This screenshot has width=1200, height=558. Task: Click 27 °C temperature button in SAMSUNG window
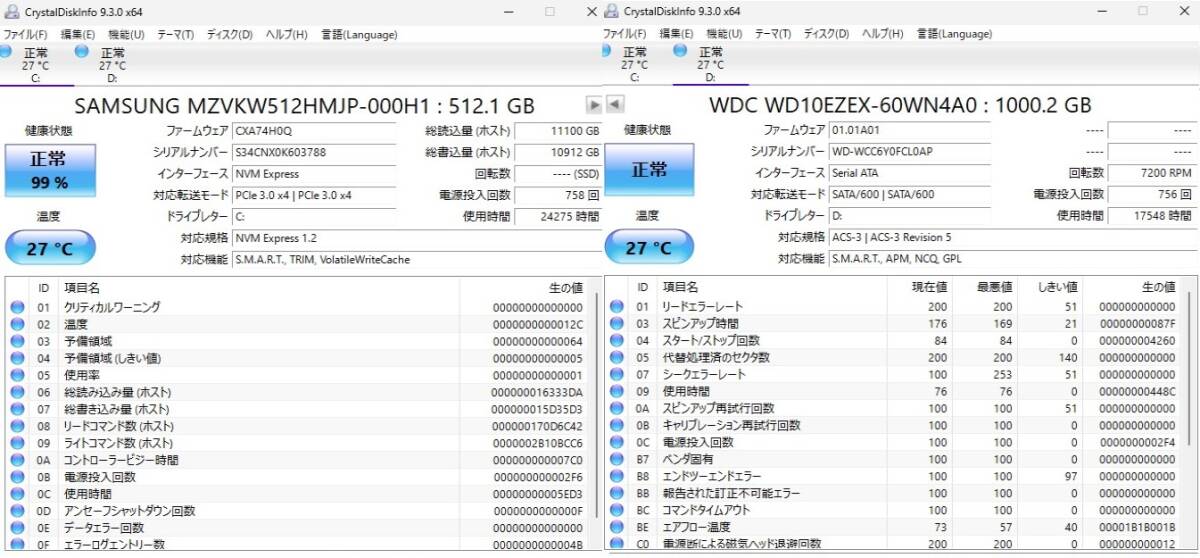pyautogui.click(x=50, y=248)
